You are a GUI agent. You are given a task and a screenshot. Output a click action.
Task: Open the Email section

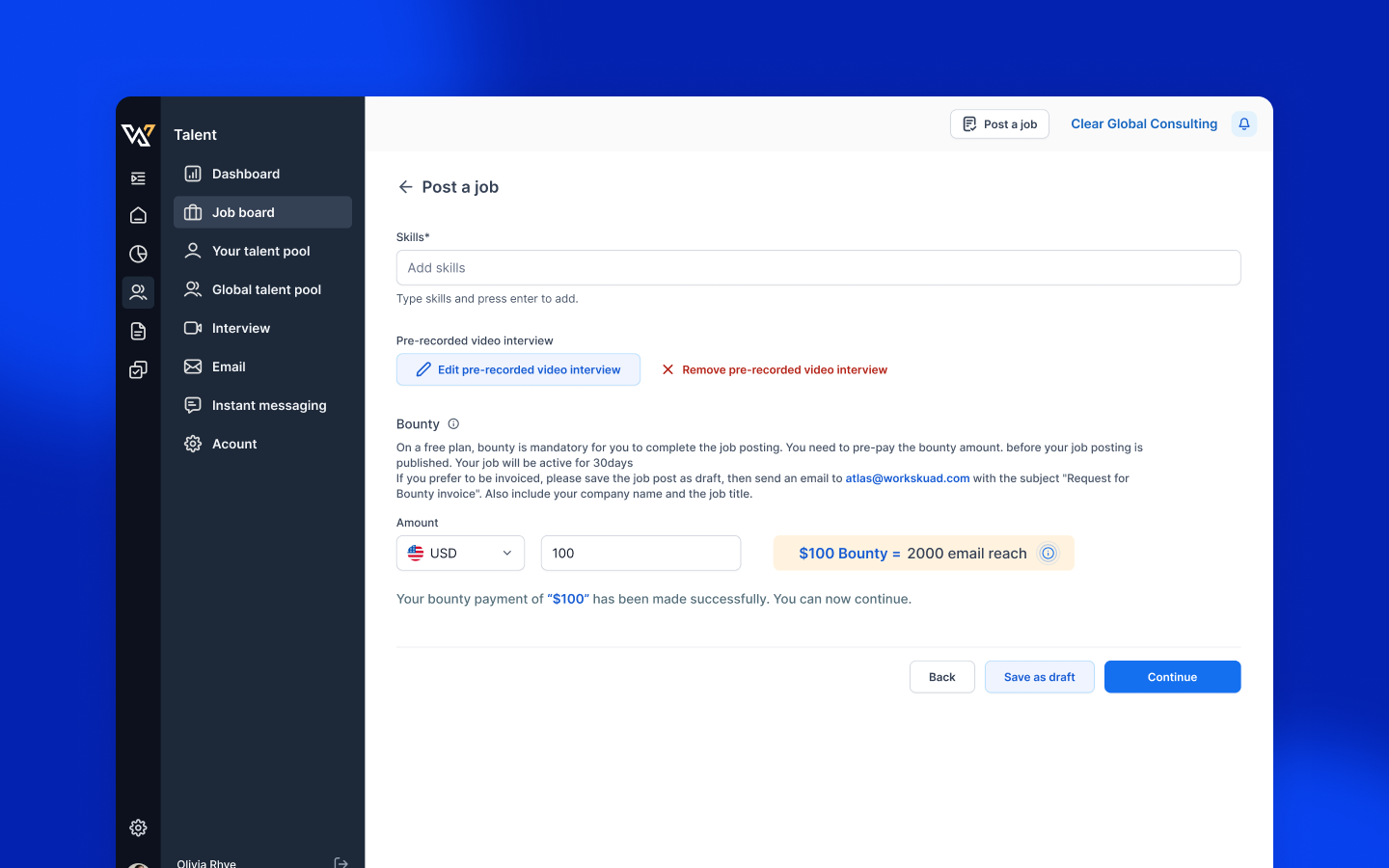pyautogui.click(x=262, y=366)
